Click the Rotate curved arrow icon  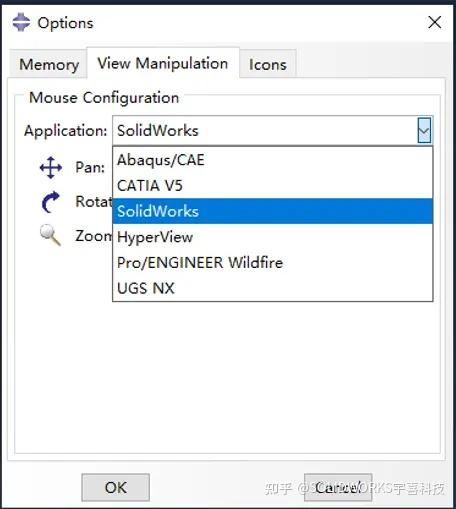click(51, 202)
